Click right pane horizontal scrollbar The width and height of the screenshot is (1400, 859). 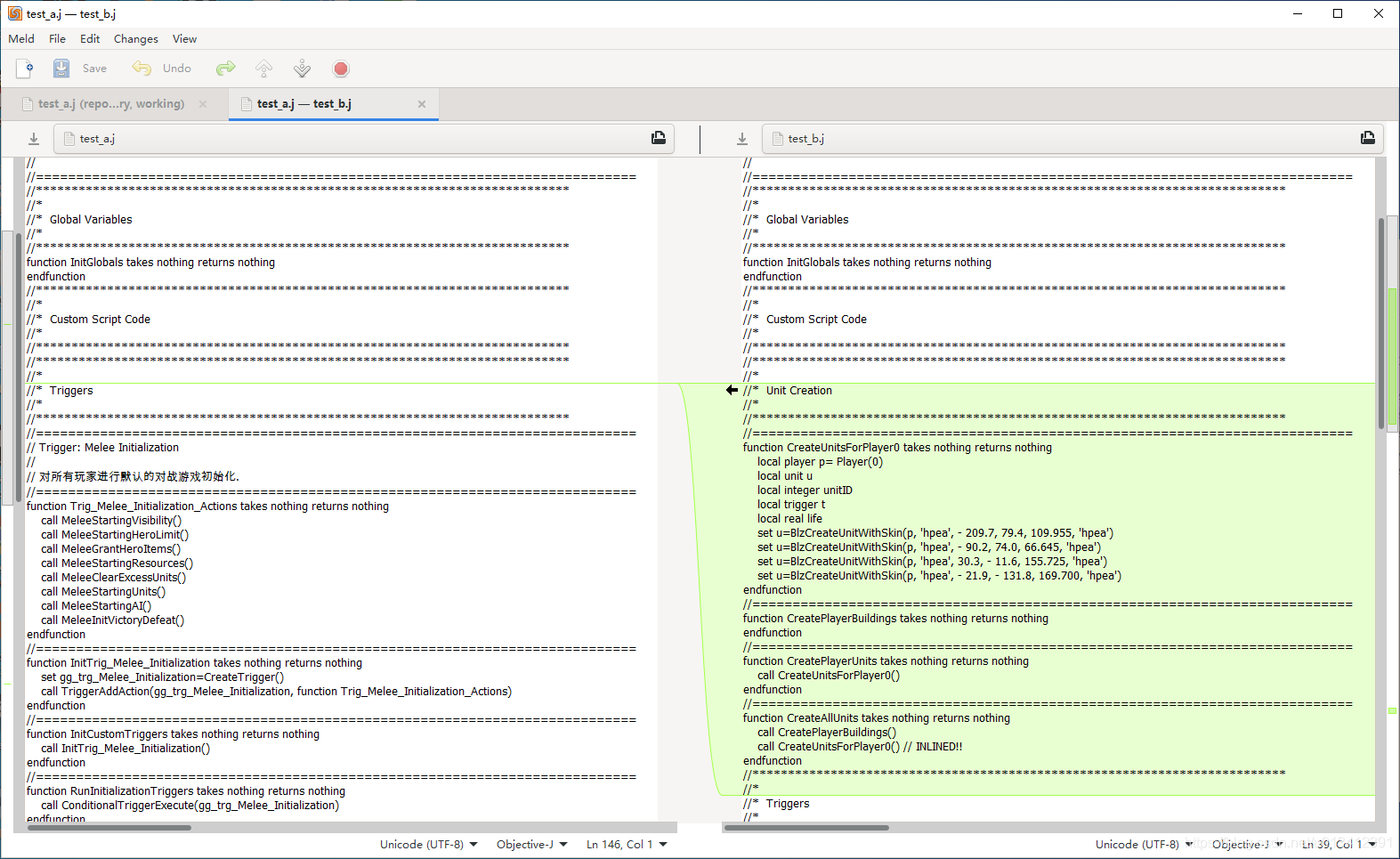(x=806, y=828)
